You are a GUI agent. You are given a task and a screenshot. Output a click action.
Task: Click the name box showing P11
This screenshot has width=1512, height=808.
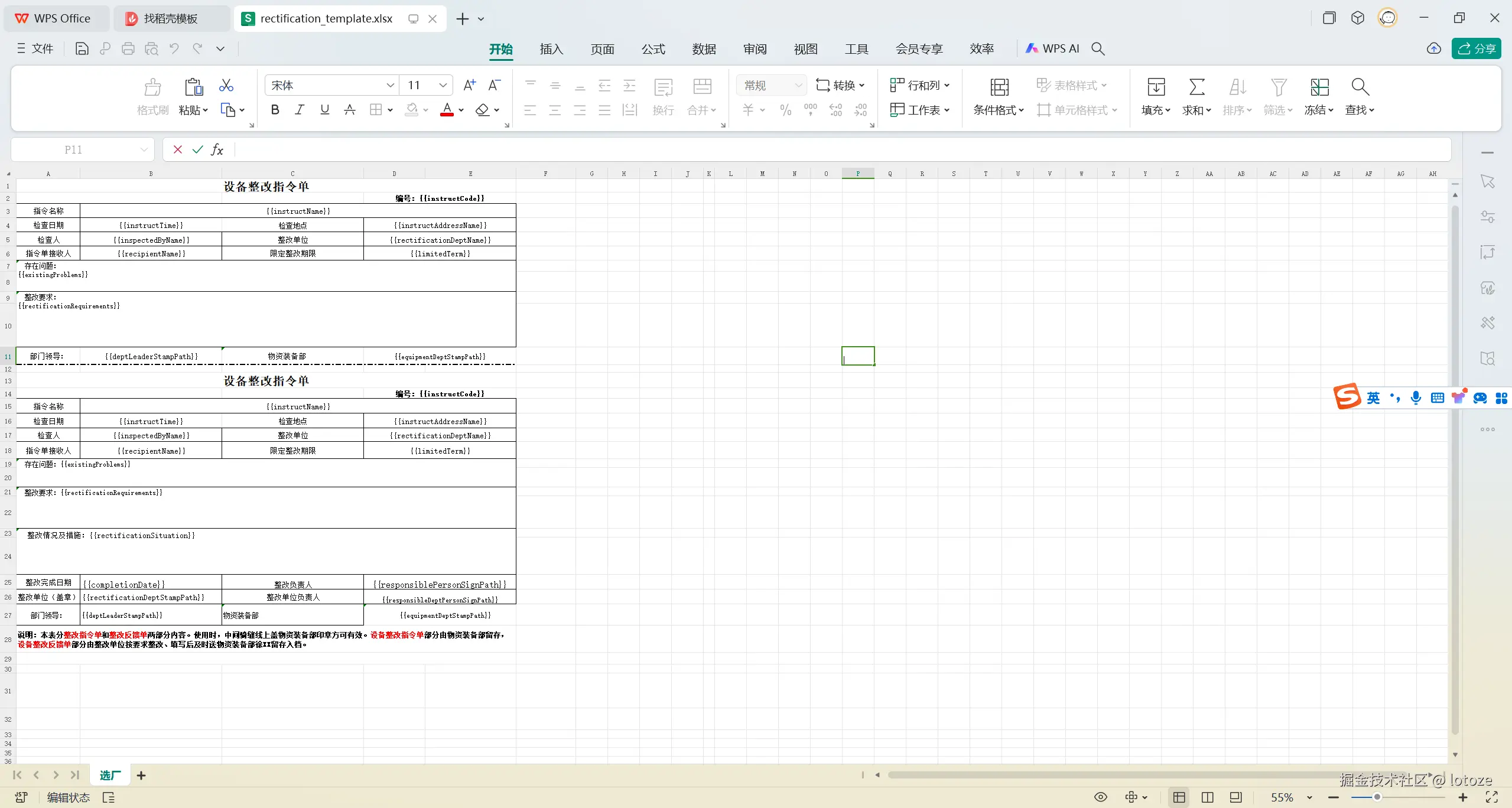tap(74, 150)
